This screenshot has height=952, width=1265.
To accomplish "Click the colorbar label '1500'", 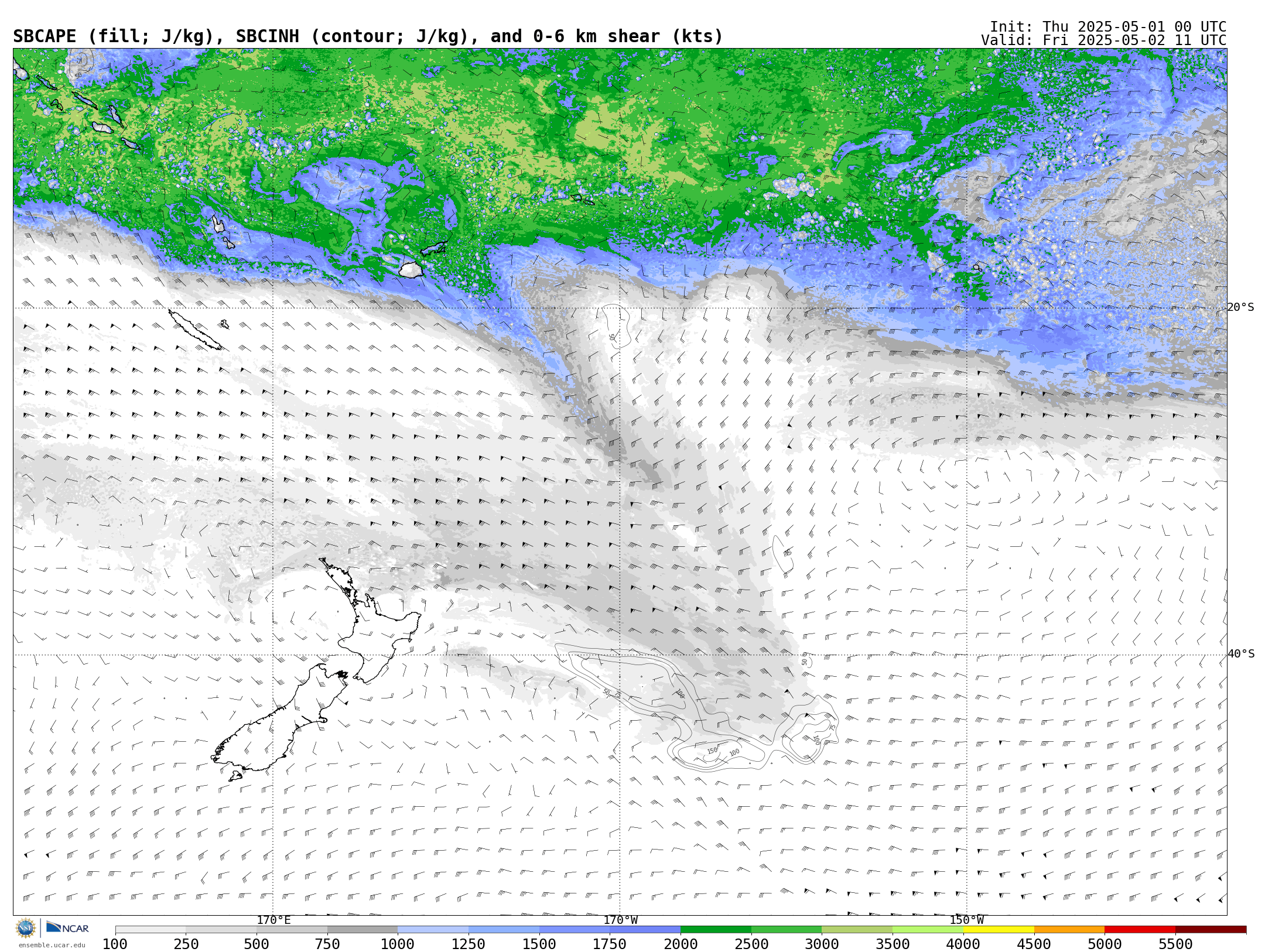I will point(539,944).
